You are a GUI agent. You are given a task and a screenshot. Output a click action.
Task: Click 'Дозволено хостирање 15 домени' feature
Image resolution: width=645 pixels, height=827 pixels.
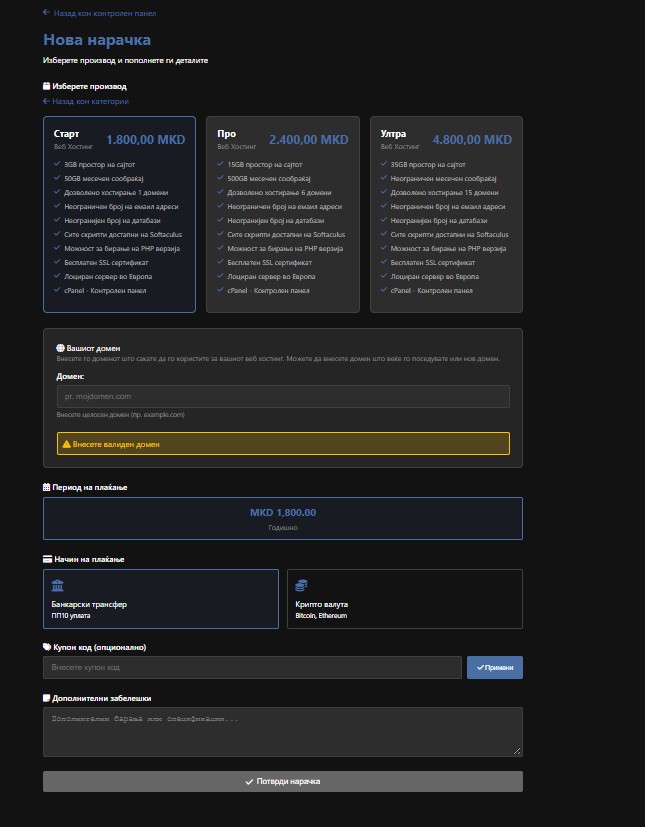pyautogui.click(x=445, y=193)
